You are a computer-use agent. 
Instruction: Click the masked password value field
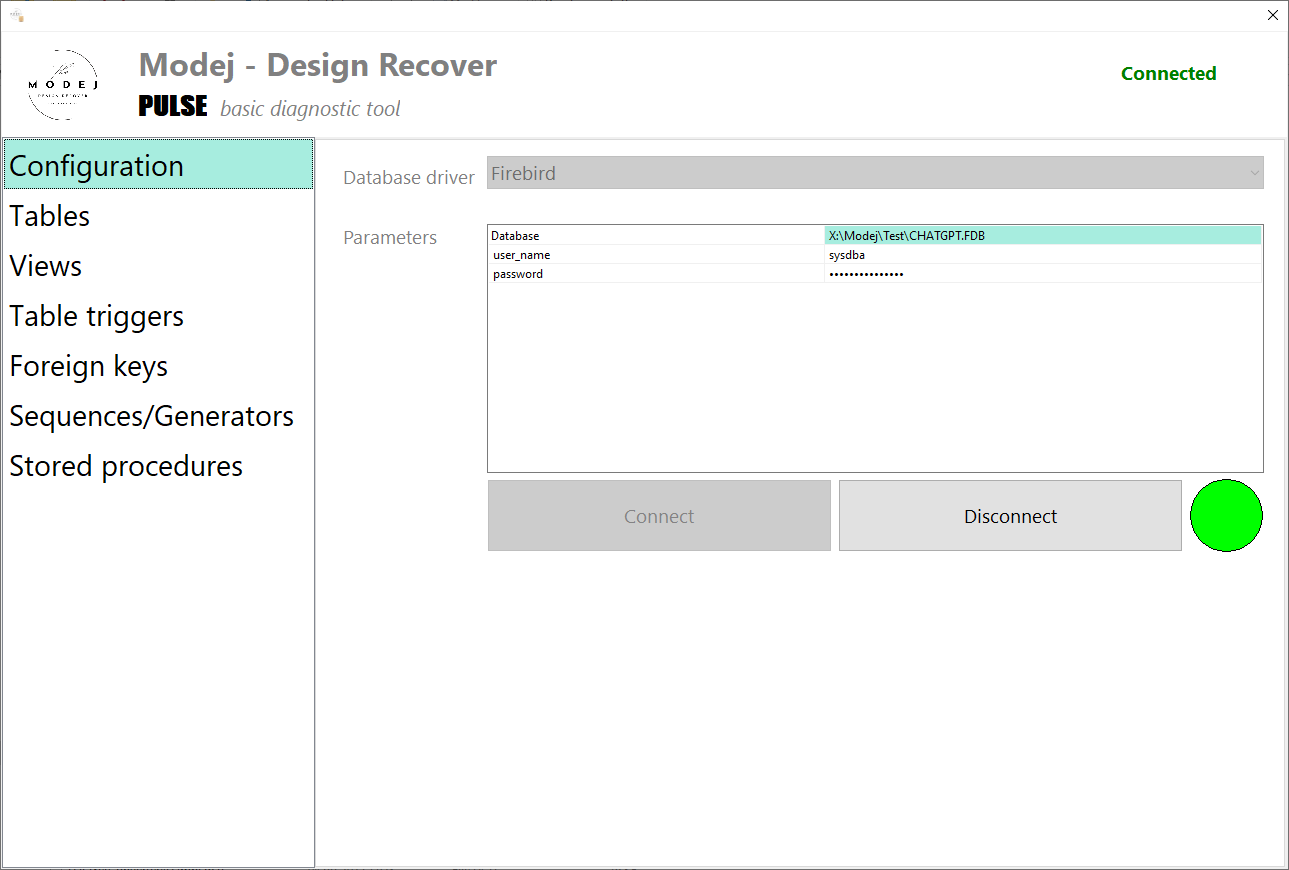click(1043, 274)
